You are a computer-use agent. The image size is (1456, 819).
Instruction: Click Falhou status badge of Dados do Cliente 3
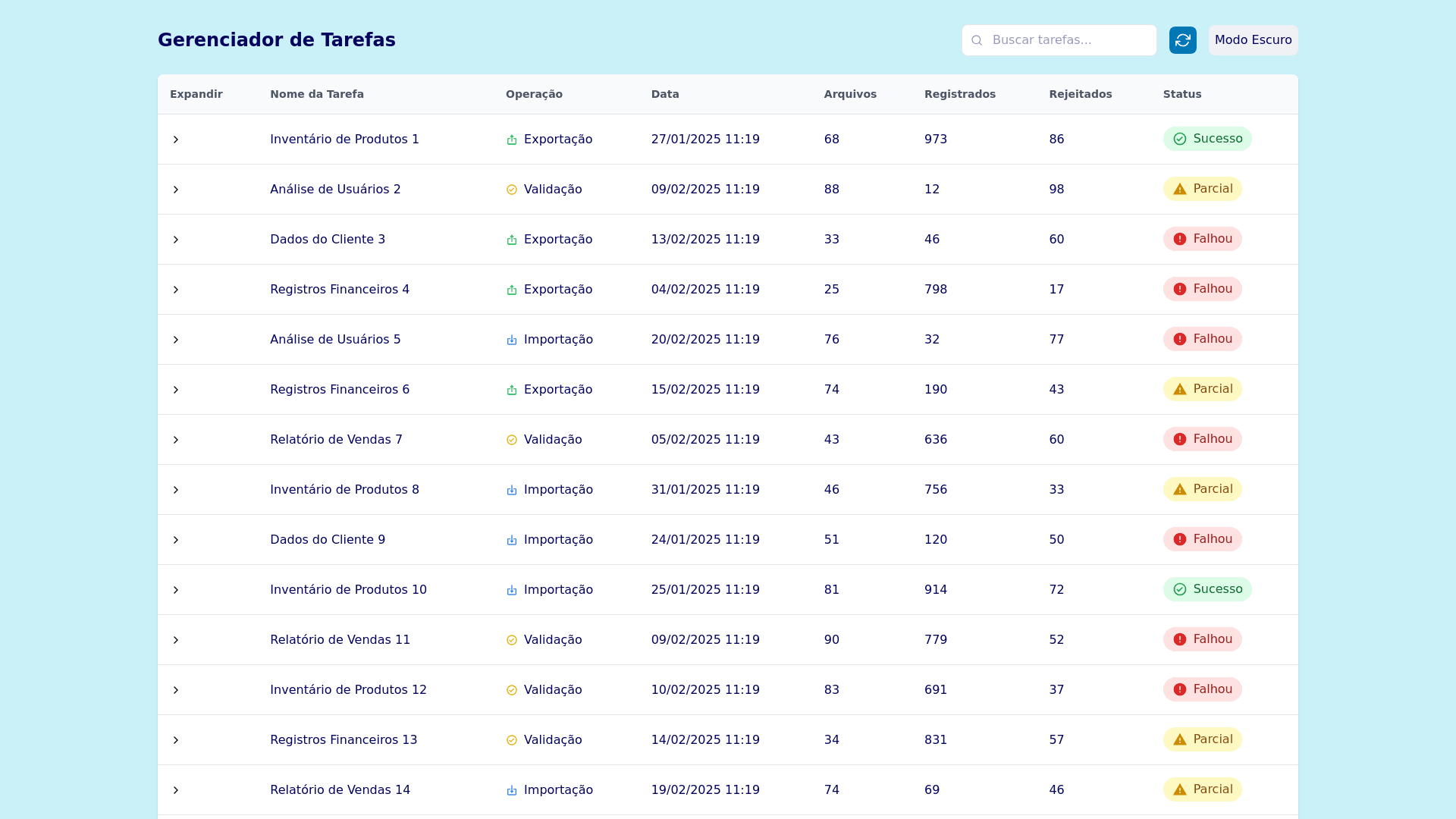click(x=1202, y=239)
